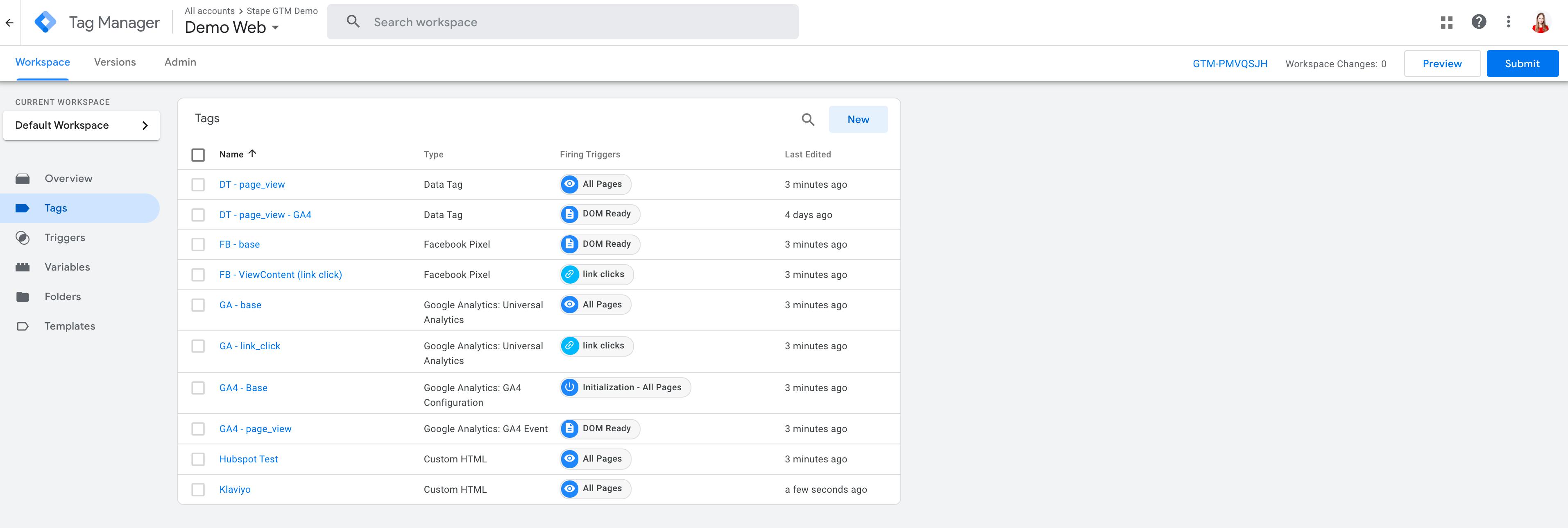This screenshot has width=1568, height=528.
Task: Click All Pages trigger for Klaviyo
Action: tap(595, 488)
